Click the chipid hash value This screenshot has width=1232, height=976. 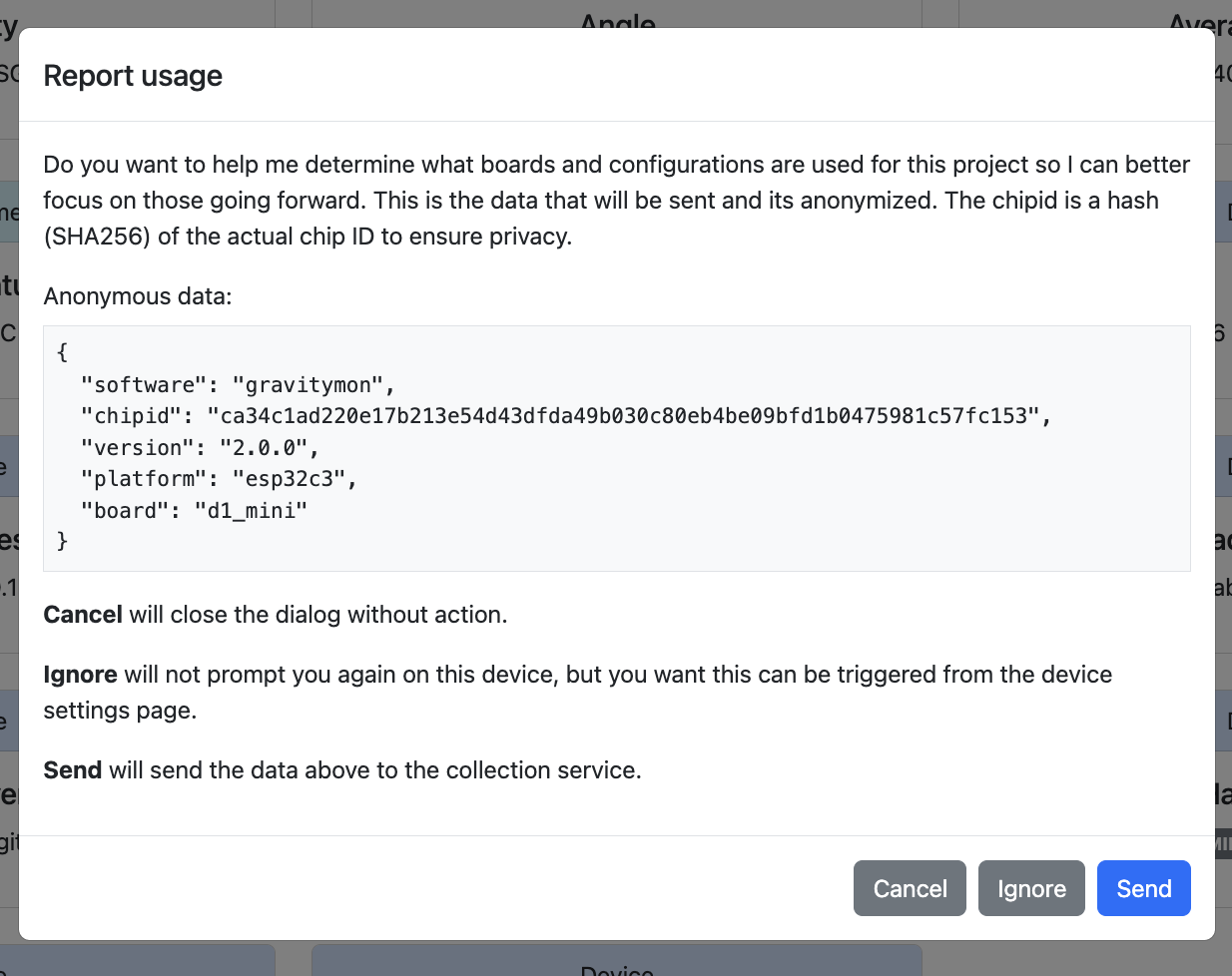tap(629, 416)
